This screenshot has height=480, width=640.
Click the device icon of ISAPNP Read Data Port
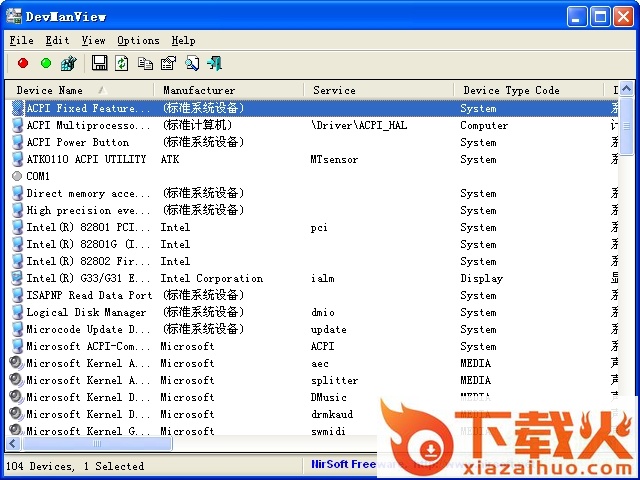tap(17, 295)
